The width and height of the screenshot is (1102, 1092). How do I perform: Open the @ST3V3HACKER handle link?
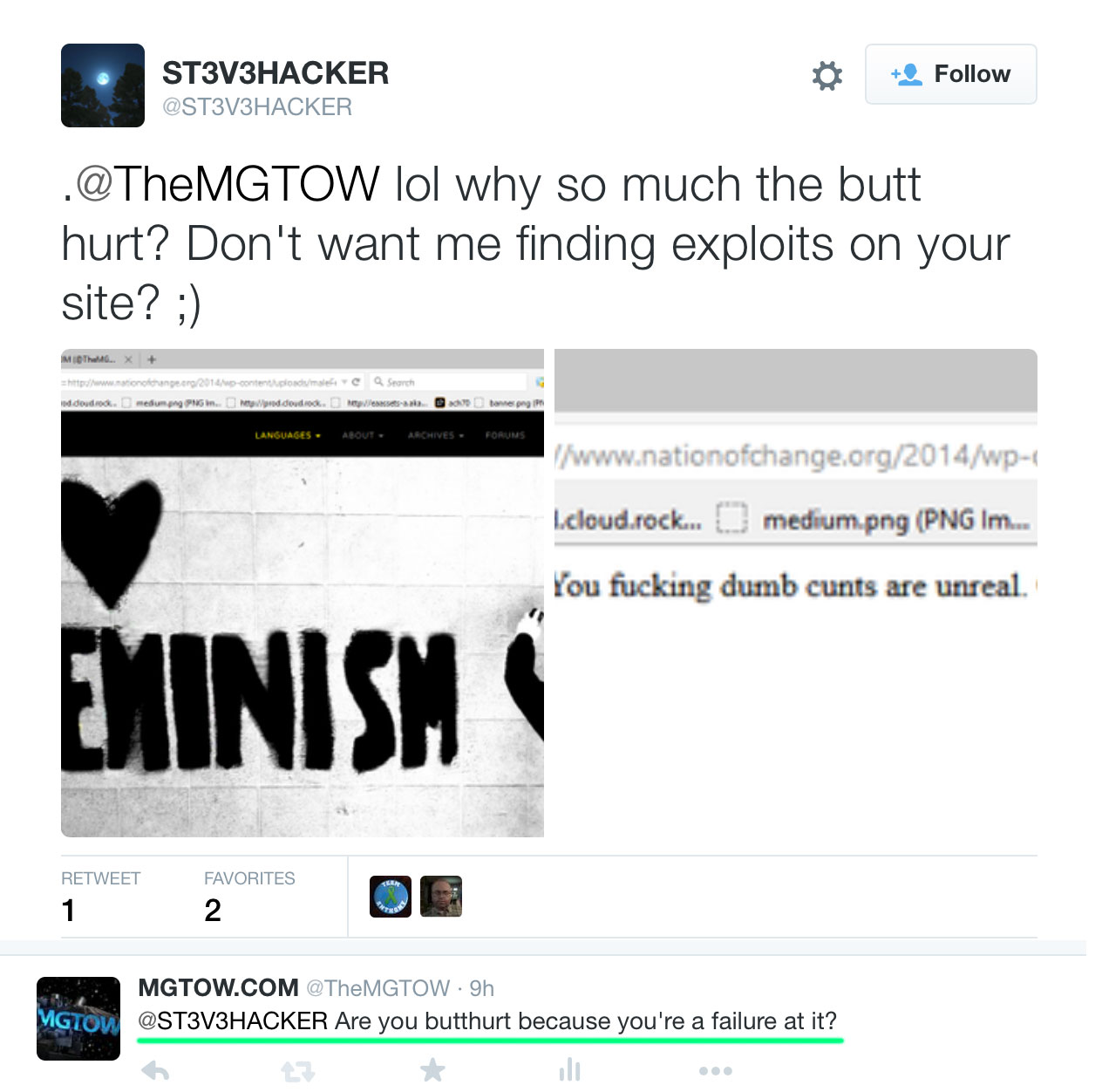257,107
